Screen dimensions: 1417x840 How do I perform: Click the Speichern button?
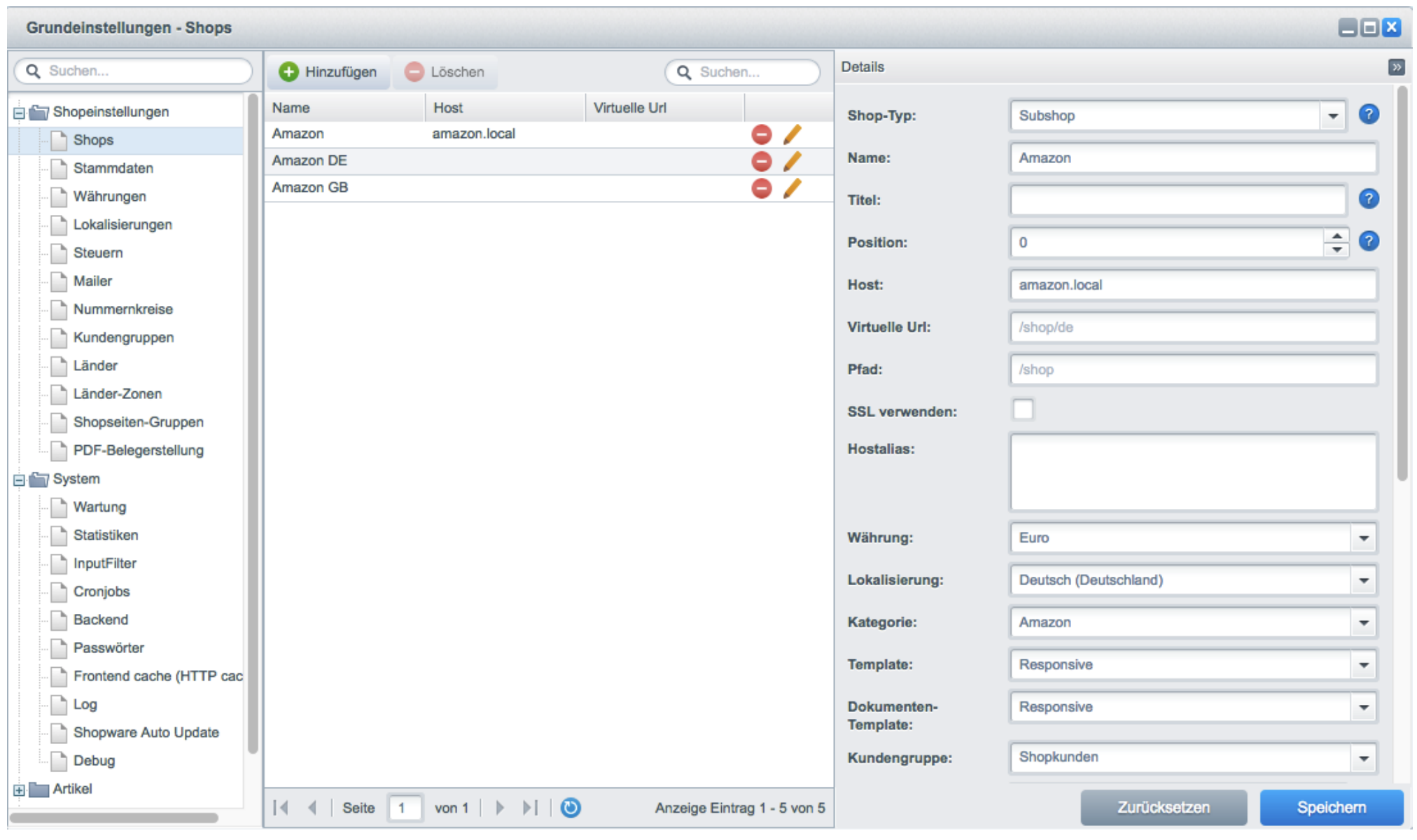(1331, 808)
